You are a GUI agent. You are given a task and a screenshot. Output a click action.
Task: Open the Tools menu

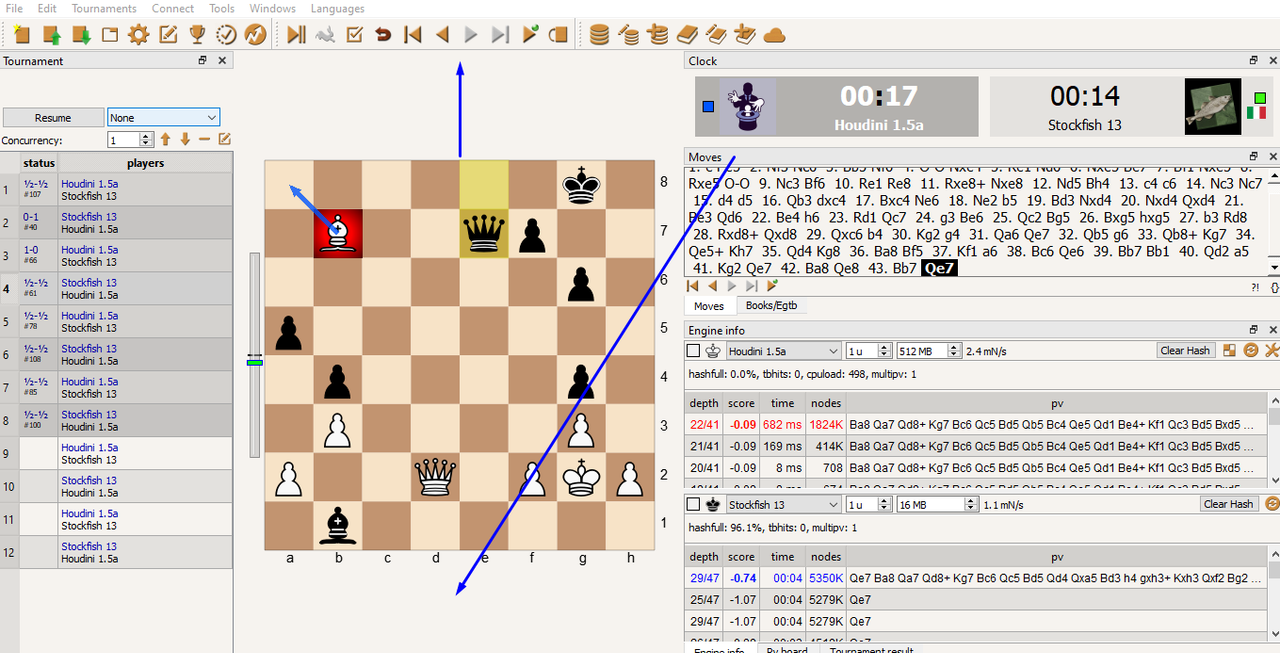(222, 8)
